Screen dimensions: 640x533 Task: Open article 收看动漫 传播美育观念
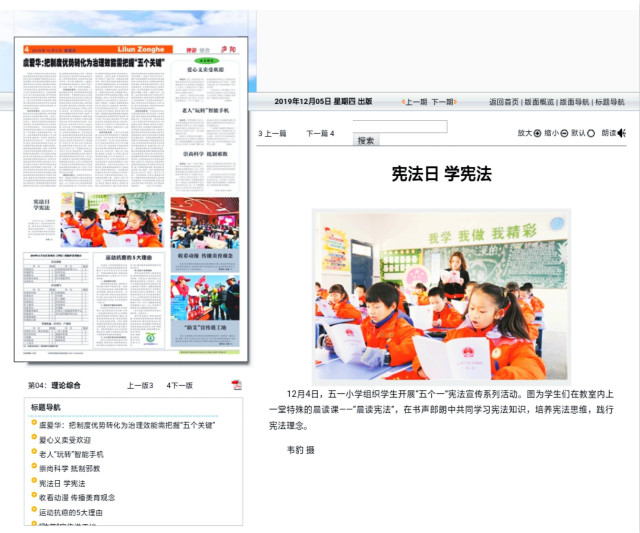pos(77,497)
